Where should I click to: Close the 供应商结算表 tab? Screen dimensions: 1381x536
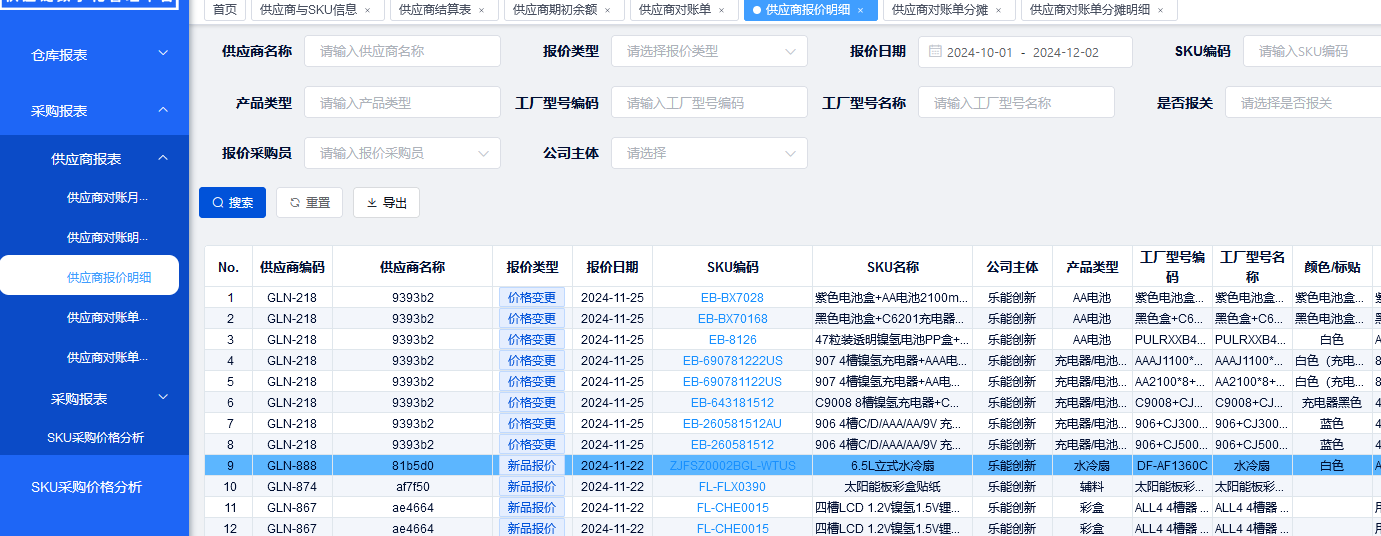coord(481,10)
